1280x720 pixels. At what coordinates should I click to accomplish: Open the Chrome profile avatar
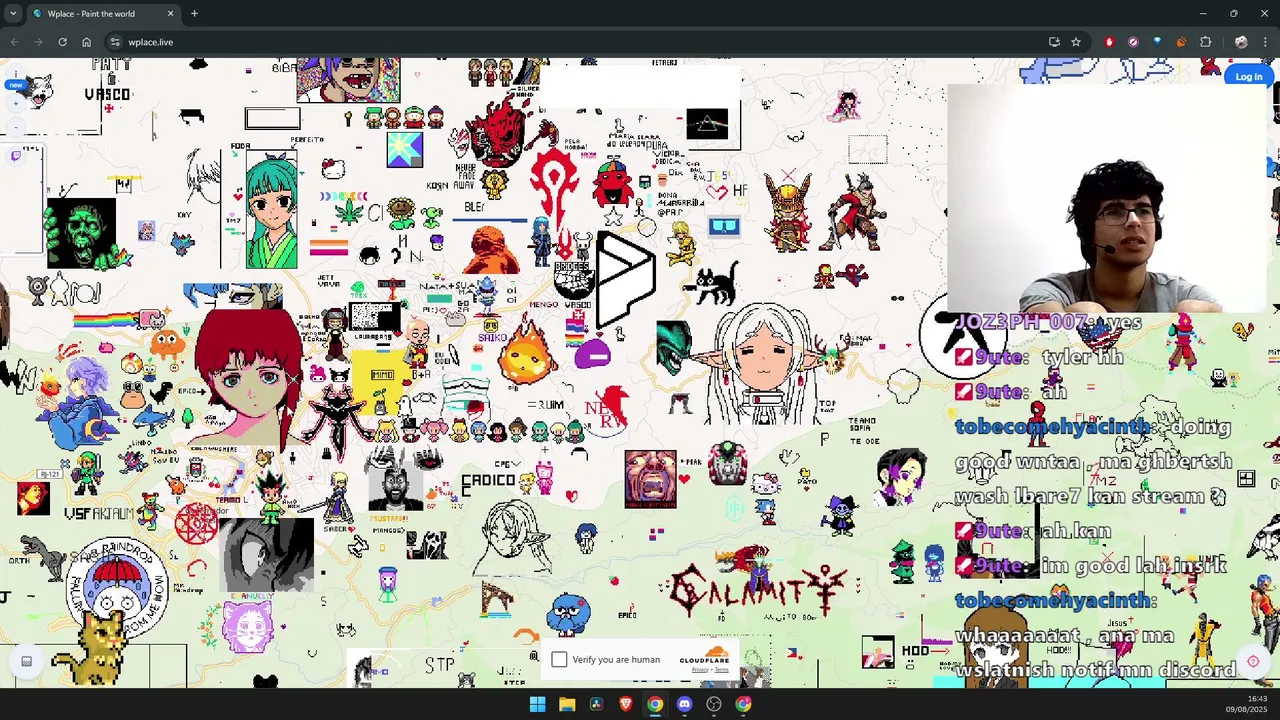pyautogui.click(x=1241, y=42)
